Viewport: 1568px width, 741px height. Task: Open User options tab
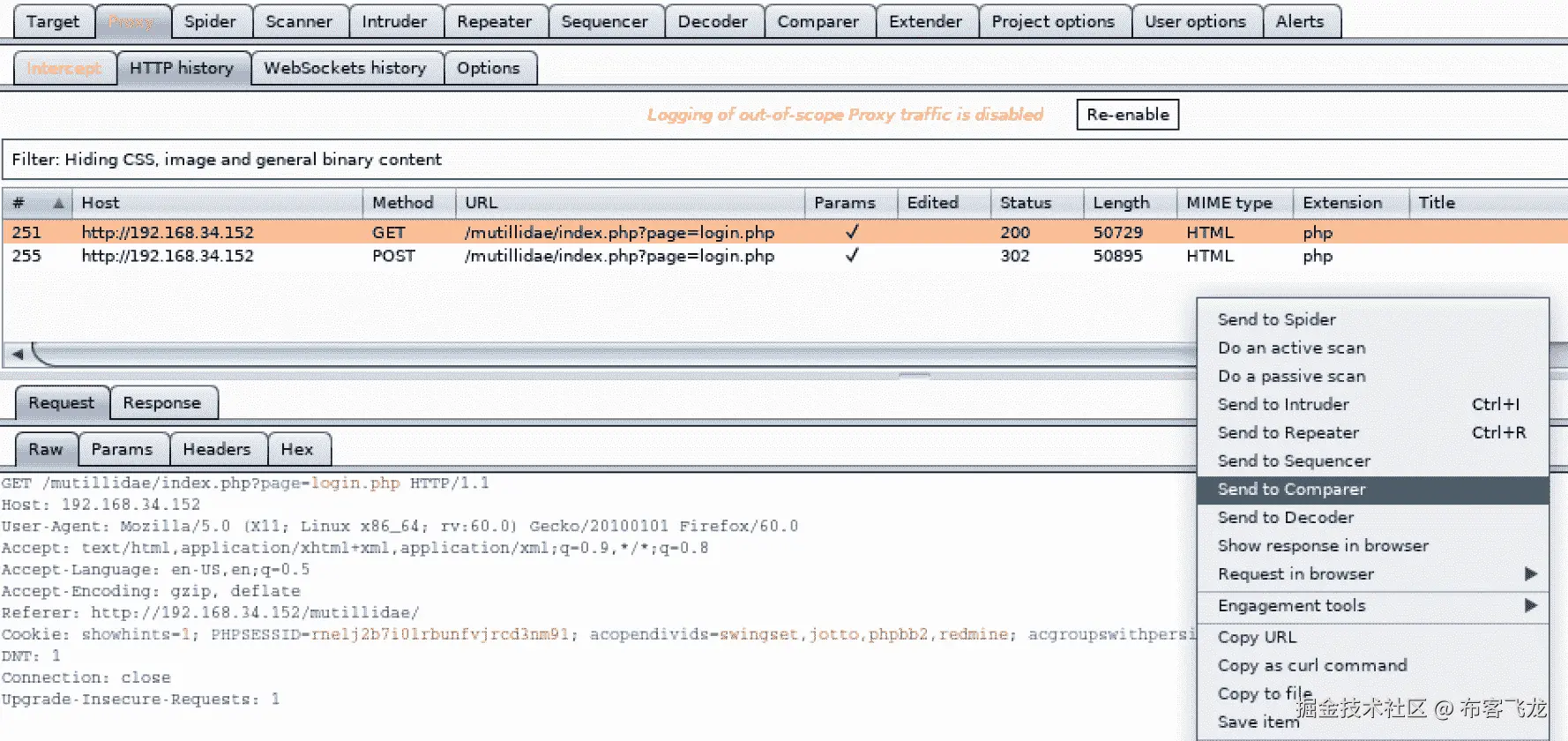coord(1195,21)
